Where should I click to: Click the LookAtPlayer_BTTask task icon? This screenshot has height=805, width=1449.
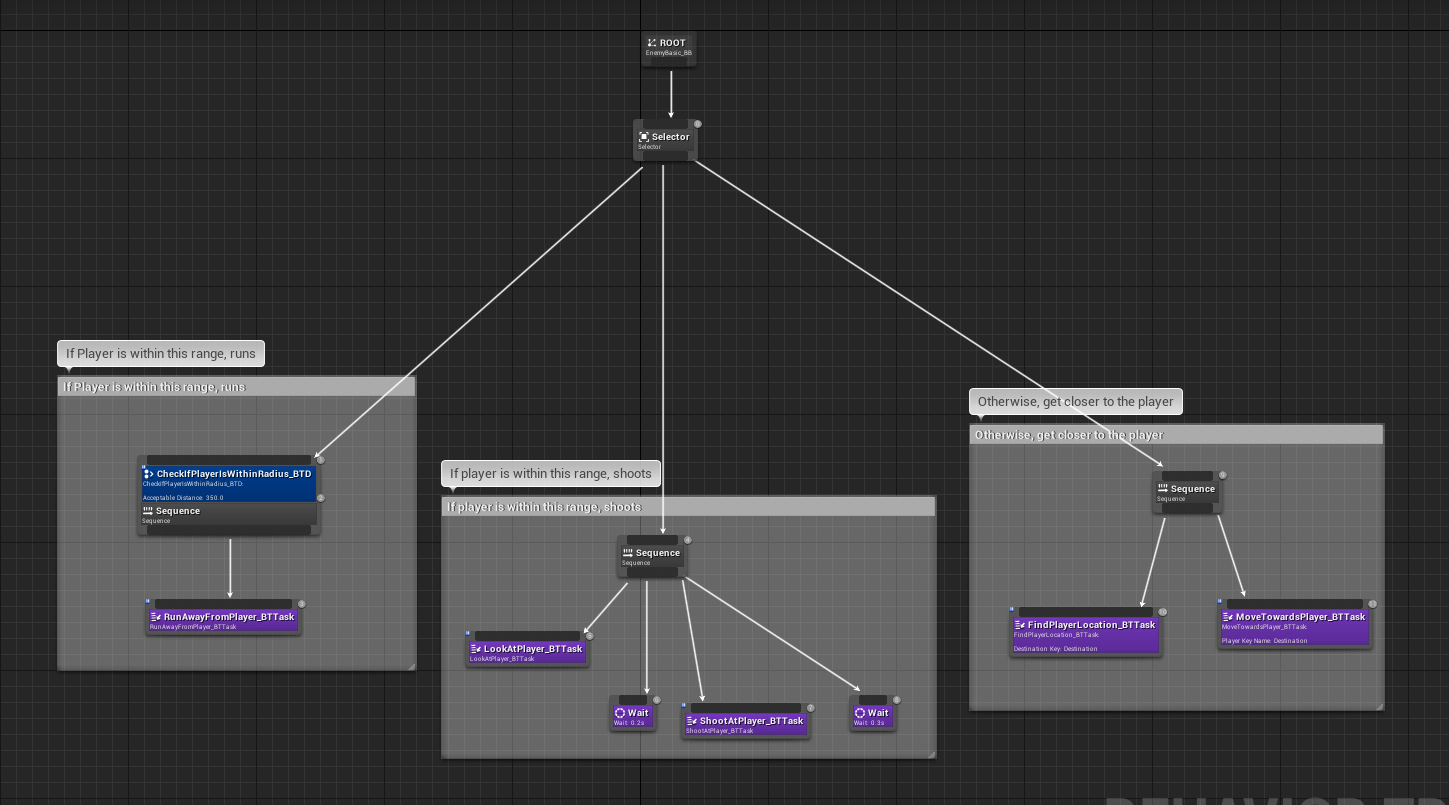[476, 649]
